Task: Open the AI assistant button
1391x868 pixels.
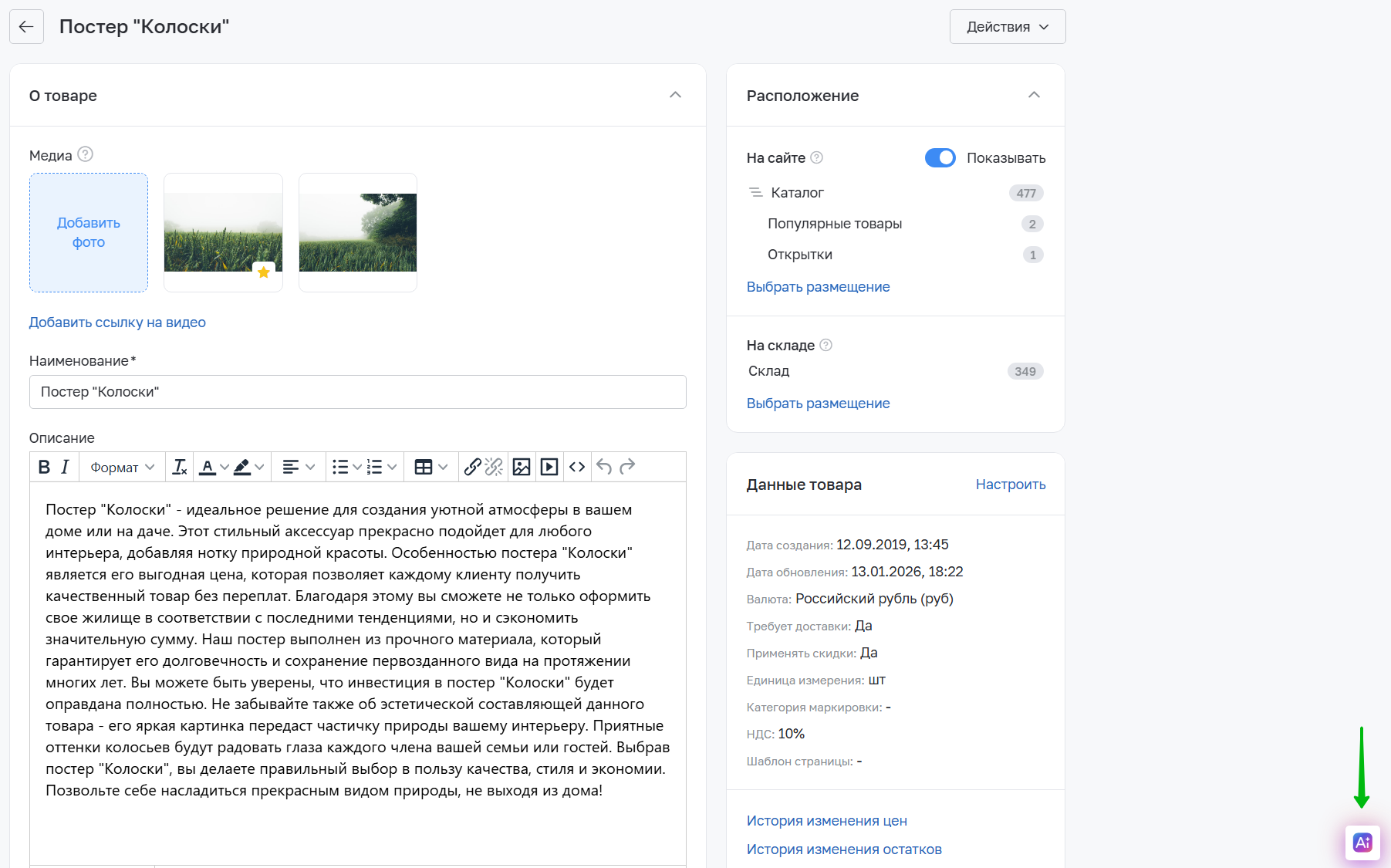Action: [1362, 842]
